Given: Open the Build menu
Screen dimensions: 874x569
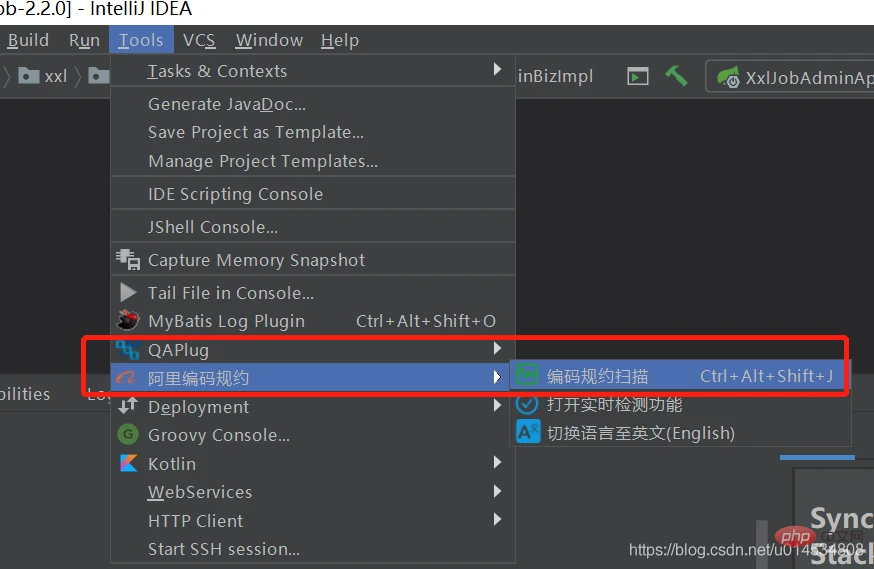Looking at the screenshot, I should 28,40.
